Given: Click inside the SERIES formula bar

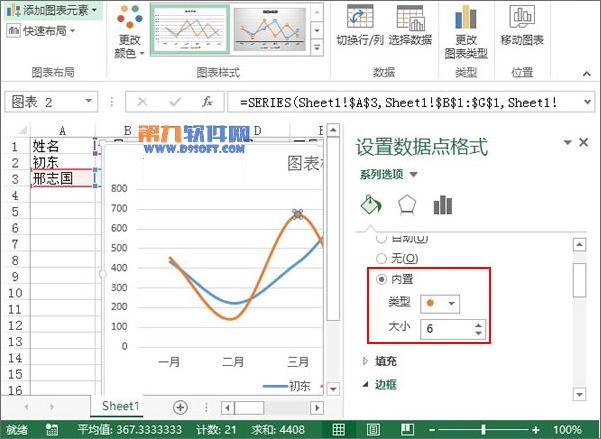Looking at the screenshot, I should point(404,102).
